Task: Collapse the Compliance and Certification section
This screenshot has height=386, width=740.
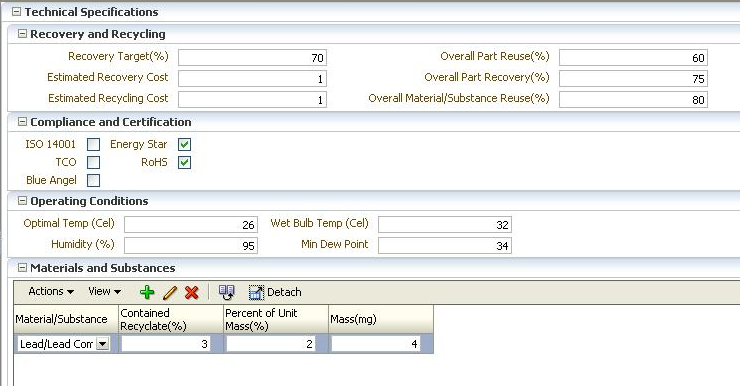Action: [22, 122]
